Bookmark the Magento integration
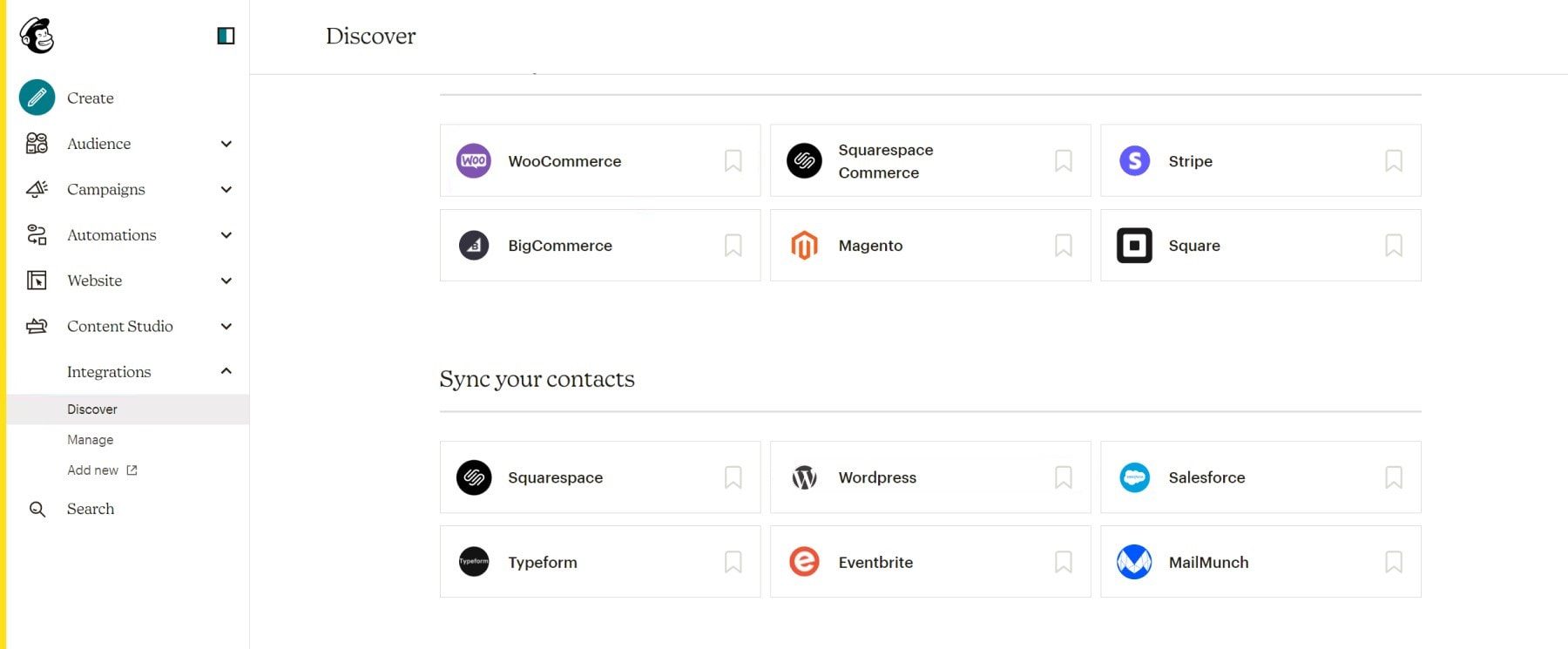 tap(1064, 245)
